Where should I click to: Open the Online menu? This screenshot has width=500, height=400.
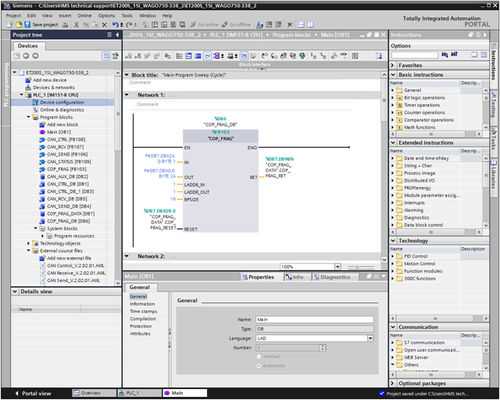84,15
